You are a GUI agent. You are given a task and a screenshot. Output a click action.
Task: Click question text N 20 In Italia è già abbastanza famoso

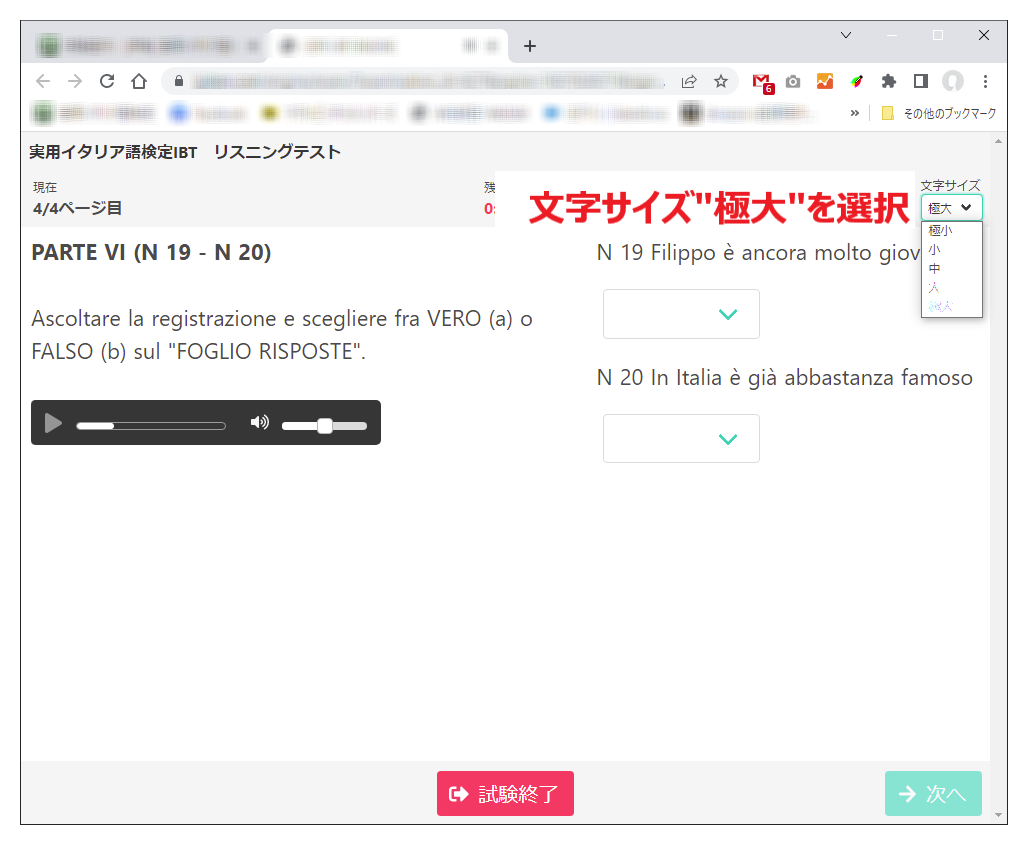tap(785, 378)
